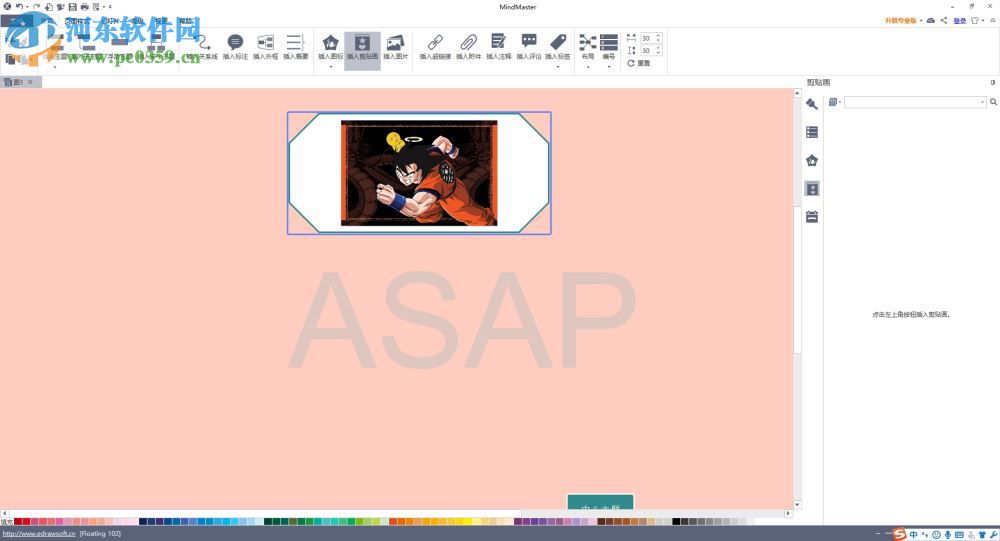Viewport: 1000px width, 541px height.
Task: Click the Reset (重置) spacing button
Action: [x=638, y=63]
